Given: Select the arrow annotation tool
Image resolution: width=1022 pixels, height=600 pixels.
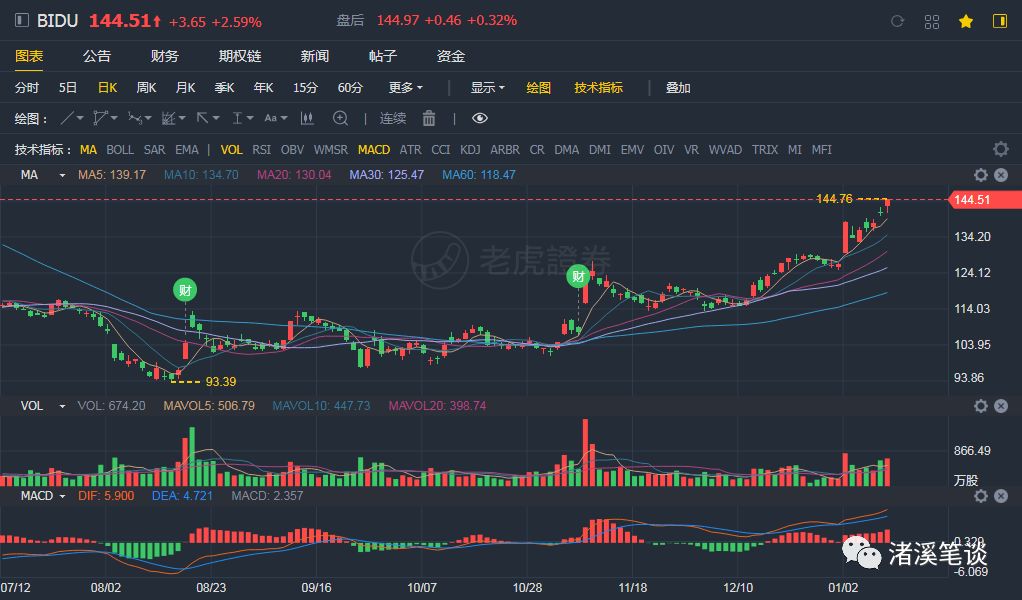Looking at the screenshot, I should coord(203,118).
